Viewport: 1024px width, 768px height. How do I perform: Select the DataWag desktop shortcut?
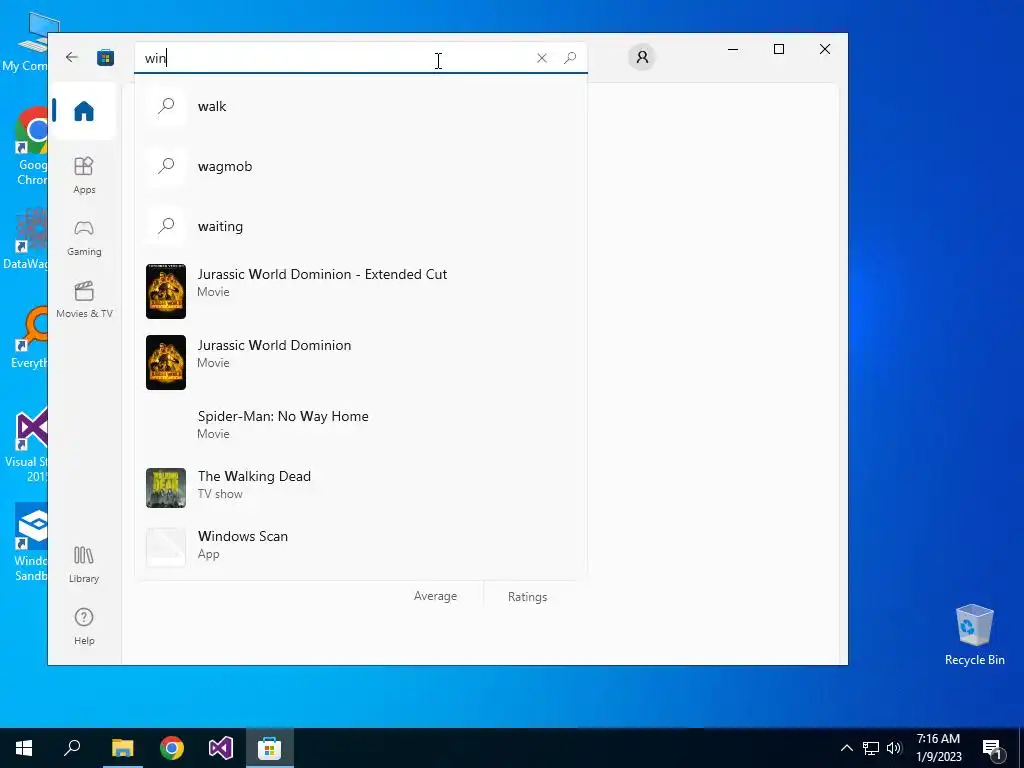coord(26,239)
